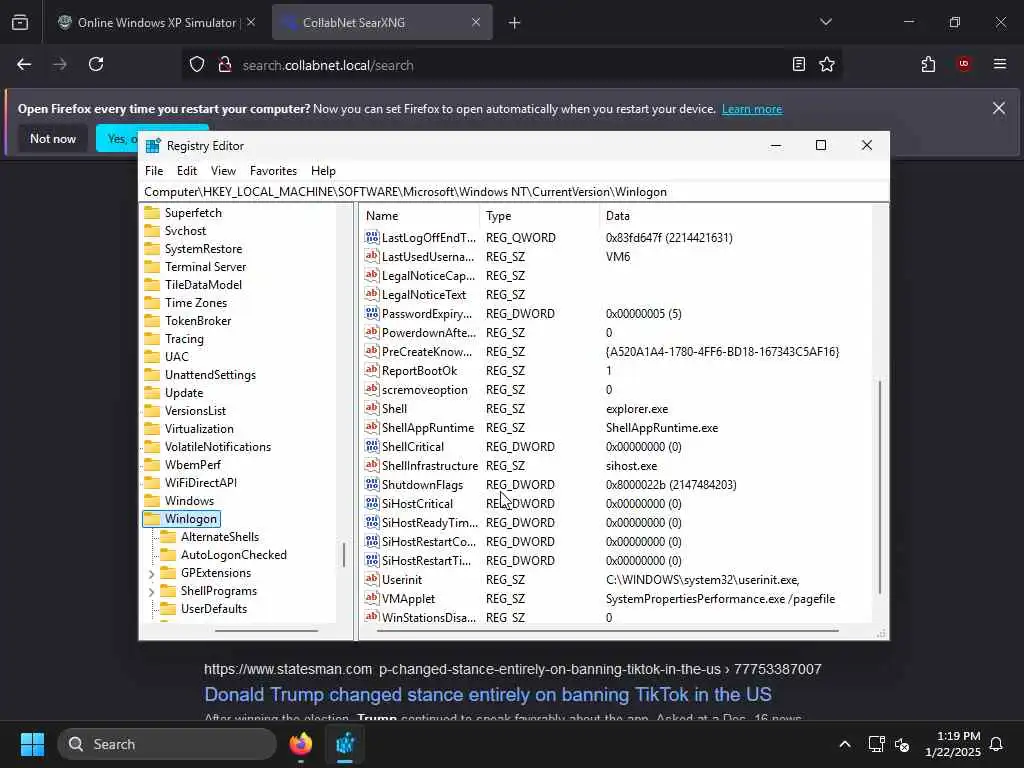Click the Superfetch folder icon
Image resolution: width=1024 pixels, height=768 pixels.
(x=152, y=213)
